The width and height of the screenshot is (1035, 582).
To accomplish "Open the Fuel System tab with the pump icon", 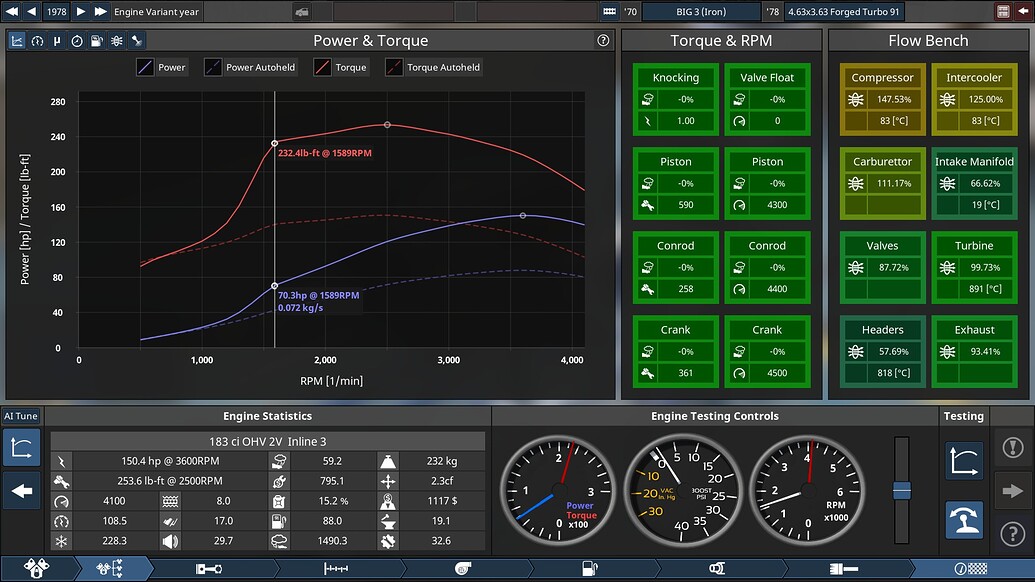I will click(592, 568).
